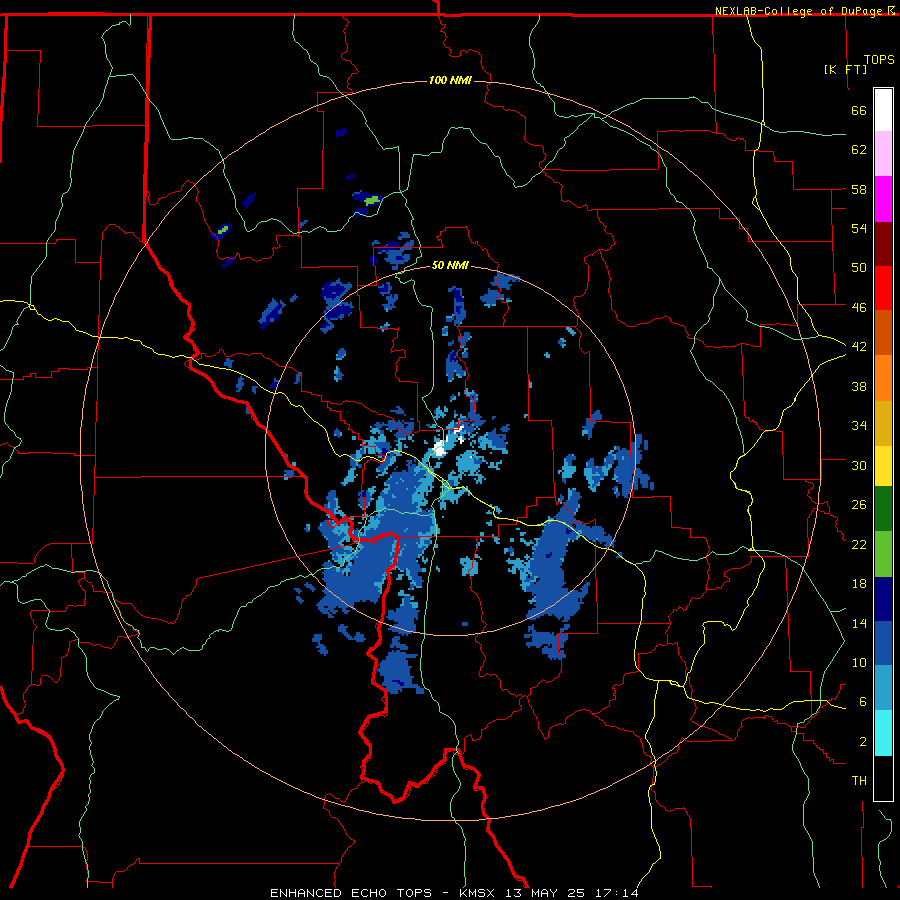Click the NEXLAB-College of DuPage credit text
This screenshot has height=900, width=900.
point(798,11)
